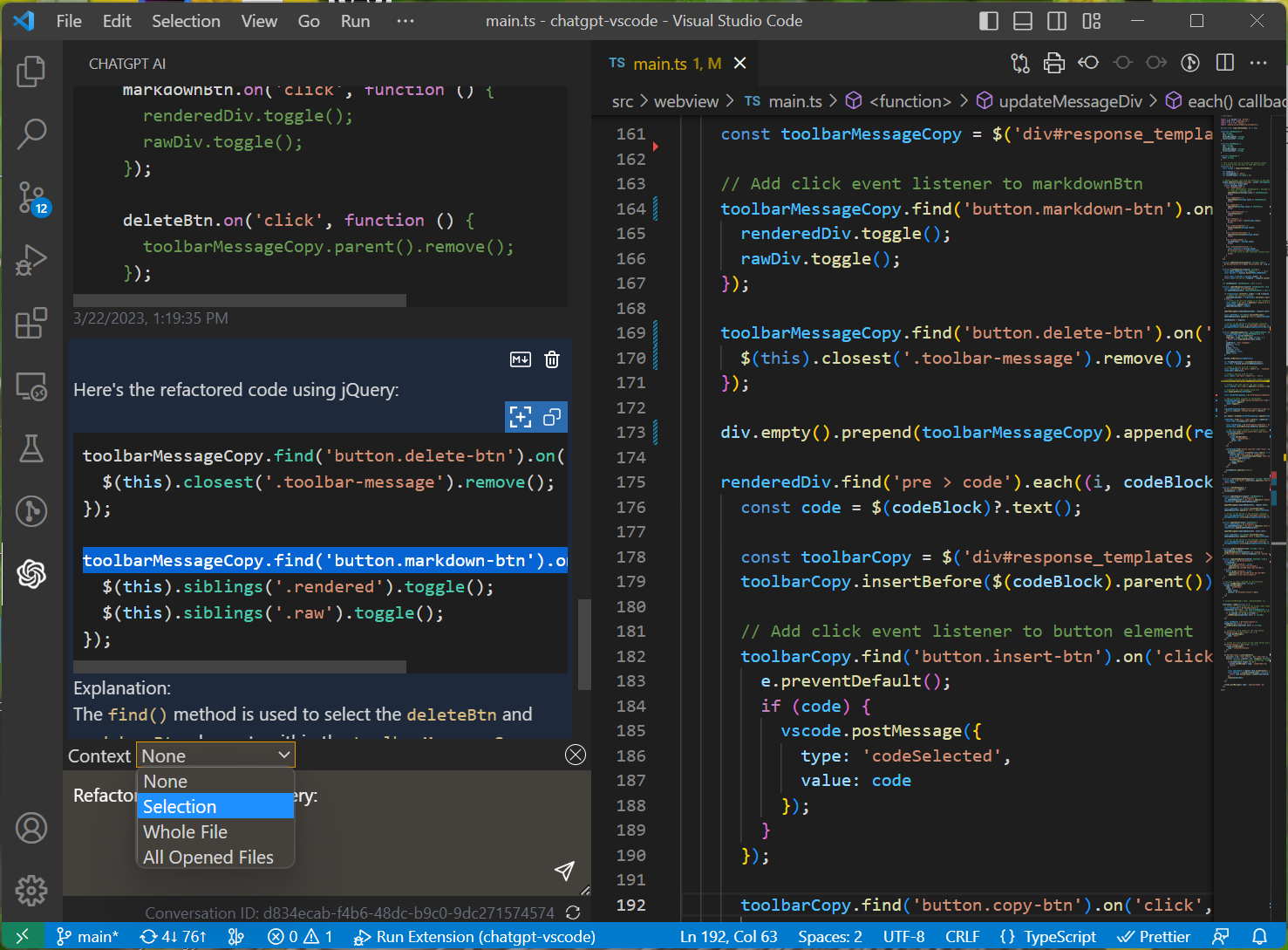Open the Git Graph circle icon view
The image size is (1288, 950).
tap(31, 511)
